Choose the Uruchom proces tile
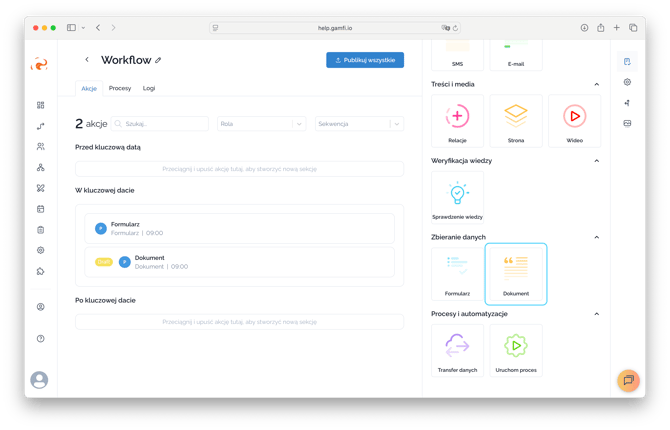 tap(516, 351)
